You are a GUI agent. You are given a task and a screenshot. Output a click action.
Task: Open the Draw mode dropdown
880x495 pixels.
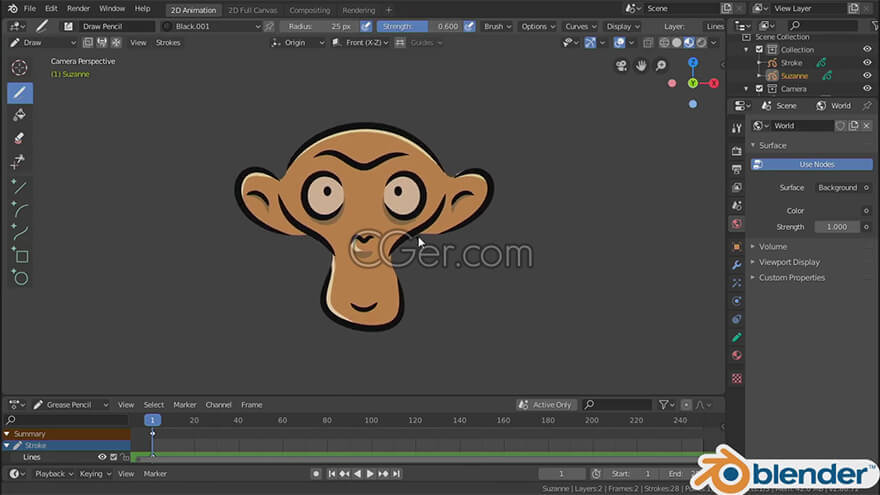43,43
